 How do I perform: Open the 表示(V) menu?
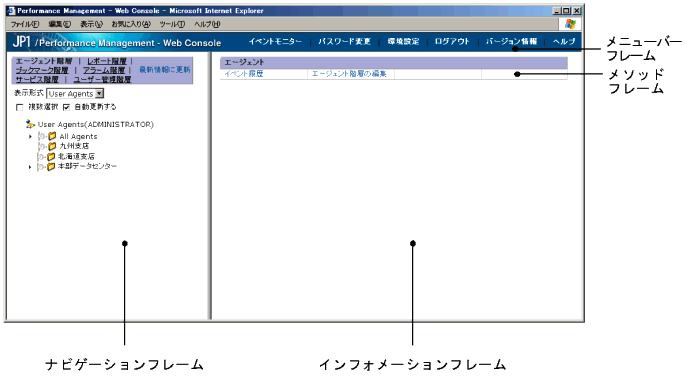click(91, 24)
